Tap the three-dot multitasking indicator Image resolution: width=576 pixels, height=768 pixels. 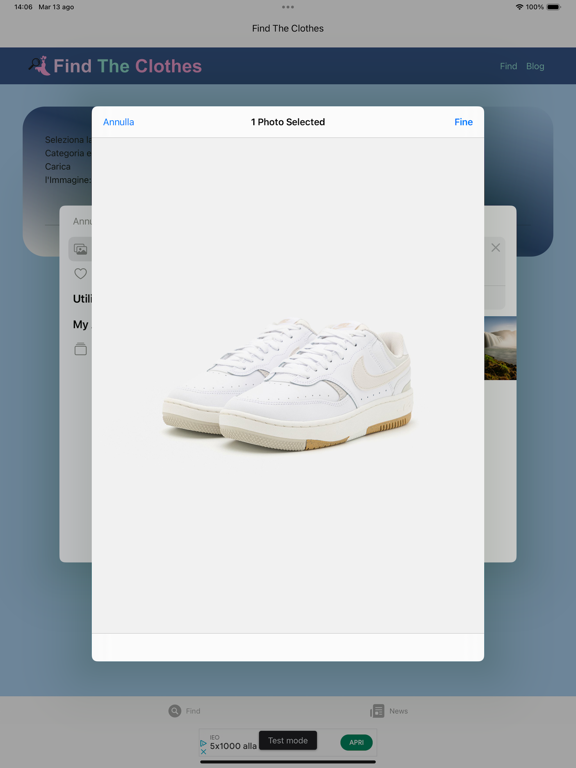pos(288,7)
